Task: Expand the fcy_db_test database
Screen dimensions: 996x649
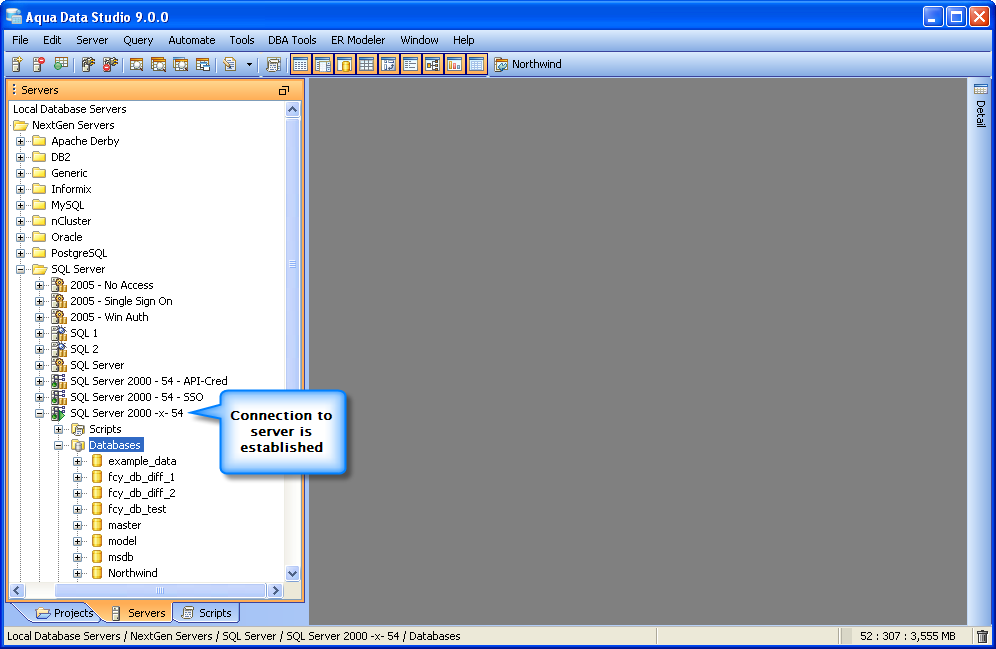Action: (77, 509)
